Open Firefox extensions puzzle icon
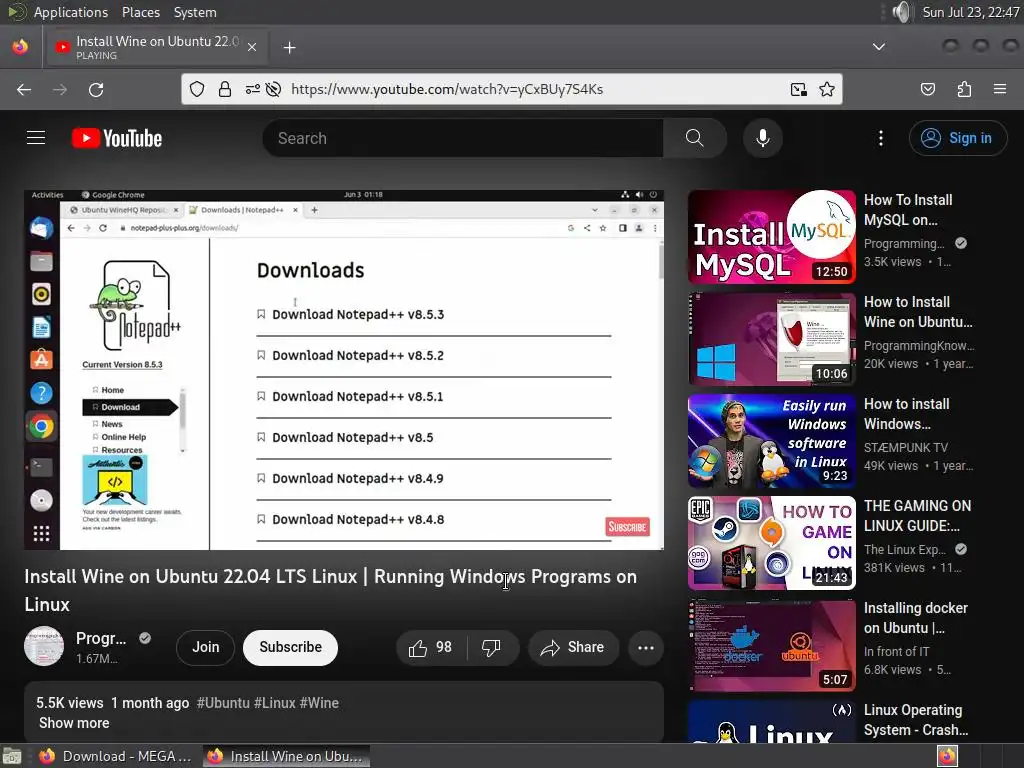Image resolution: width=1024 pixels, height=768 pixels. click(964, 89)
